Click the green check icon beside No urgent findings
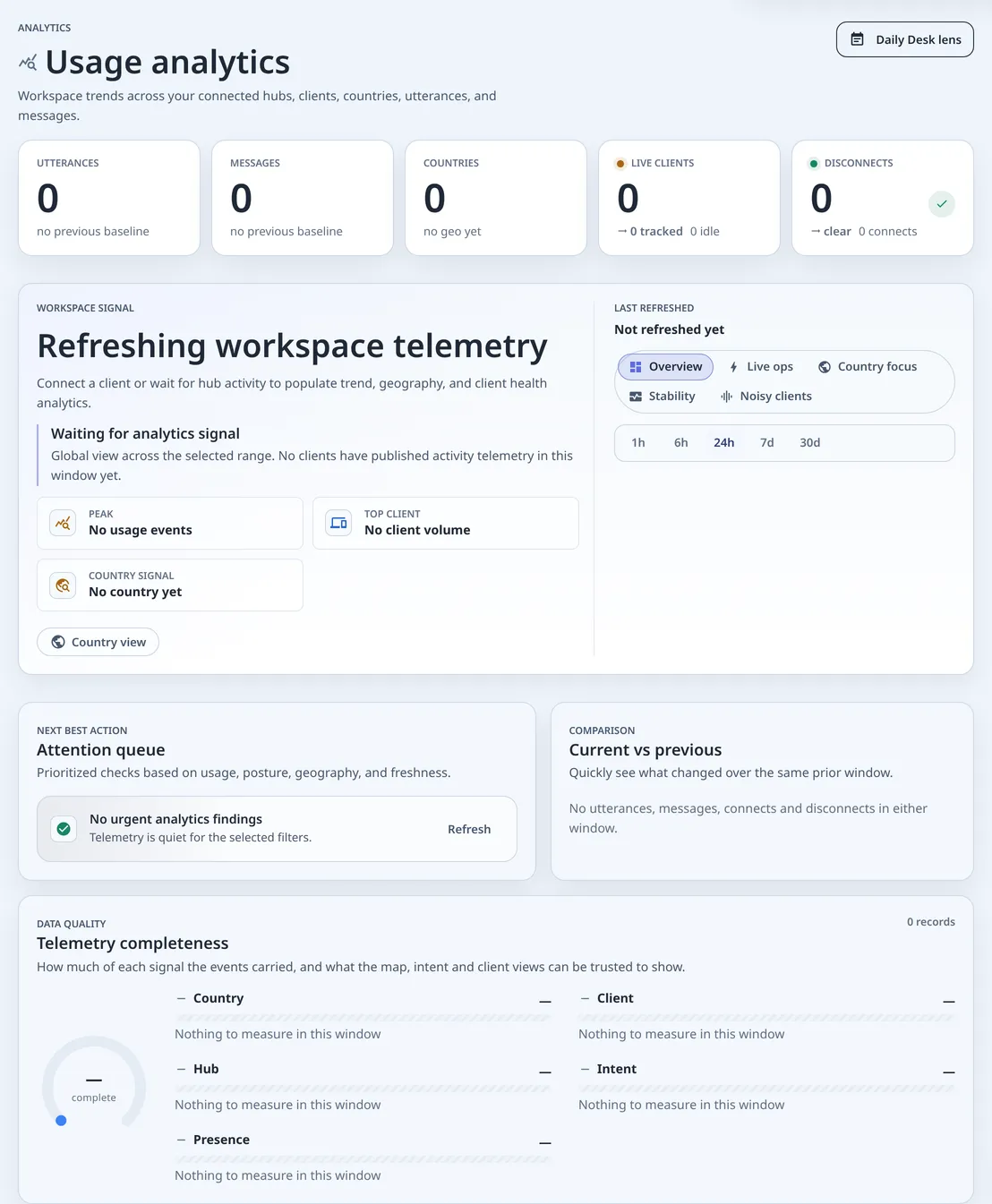Viewport: 992px width, 1204px height. coord(64,829)
